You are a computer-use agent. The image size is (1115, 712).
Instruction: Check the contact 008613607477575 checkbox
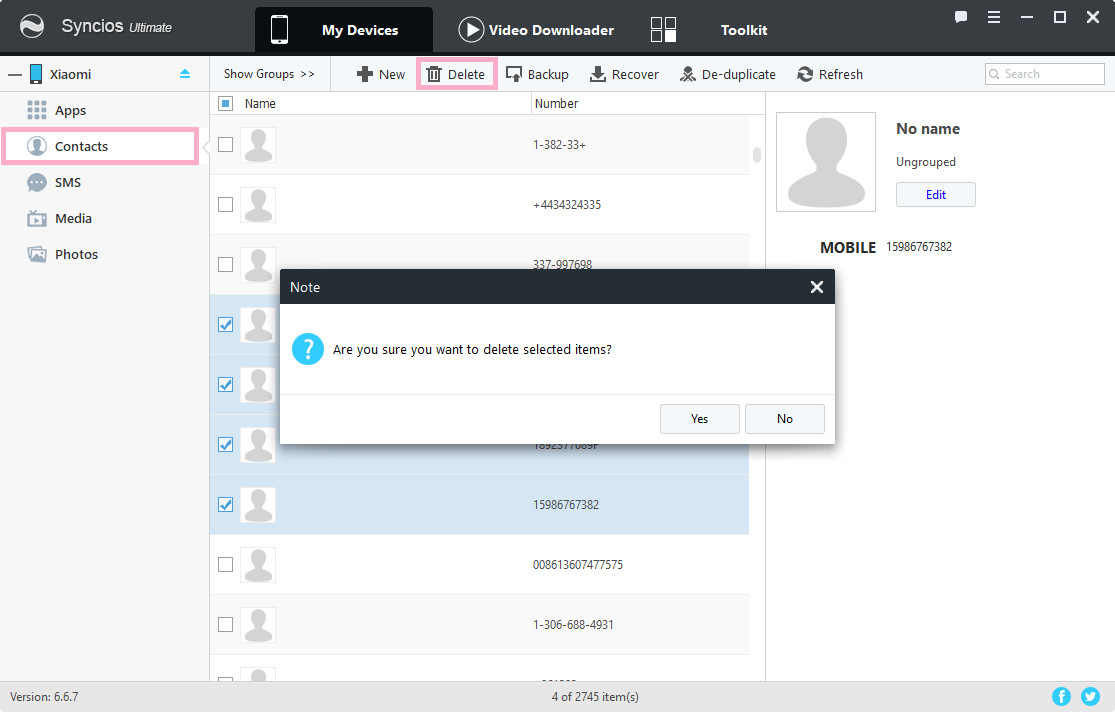click(225, 565)
